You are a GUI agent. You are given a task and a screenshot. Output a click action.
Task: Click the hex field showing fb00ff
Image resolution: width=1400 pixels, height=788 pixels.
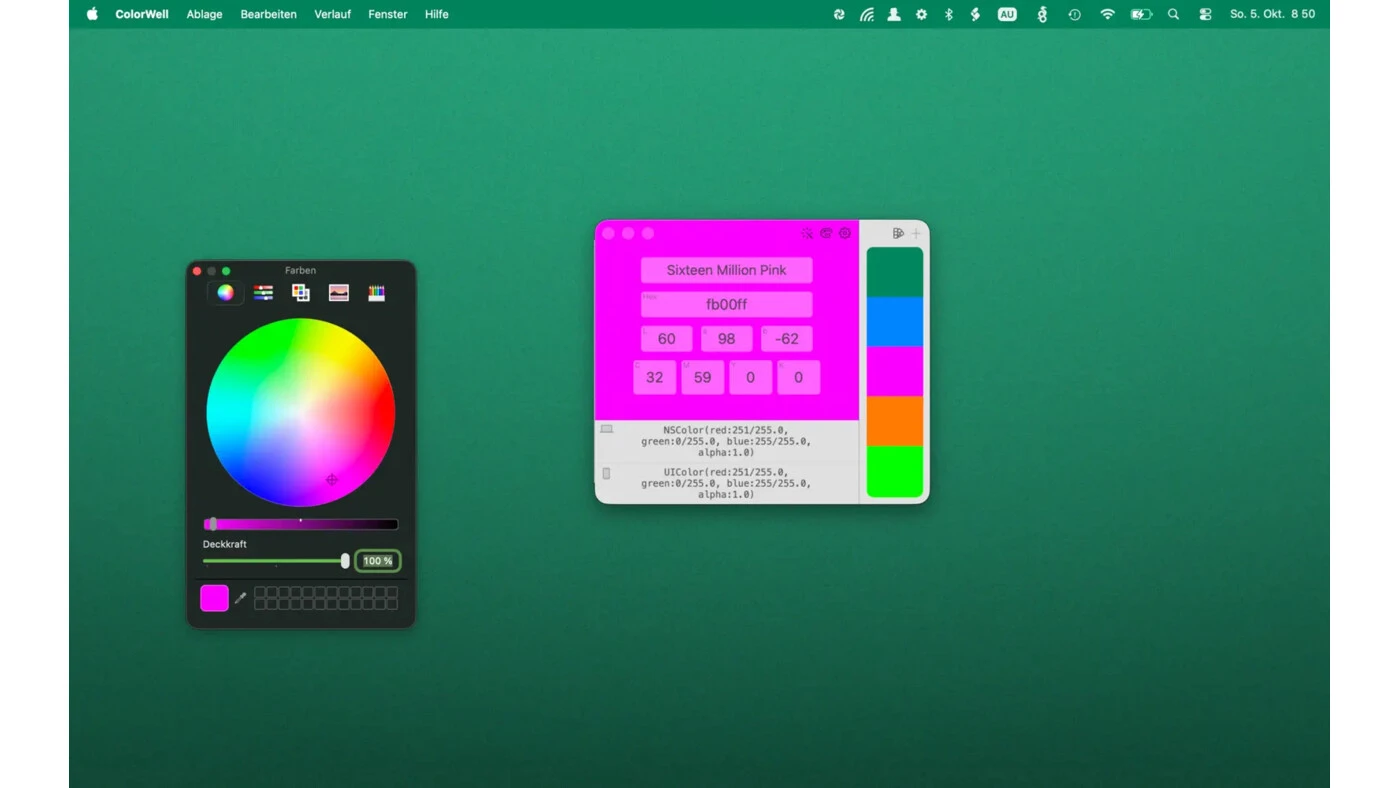[726, 304]
